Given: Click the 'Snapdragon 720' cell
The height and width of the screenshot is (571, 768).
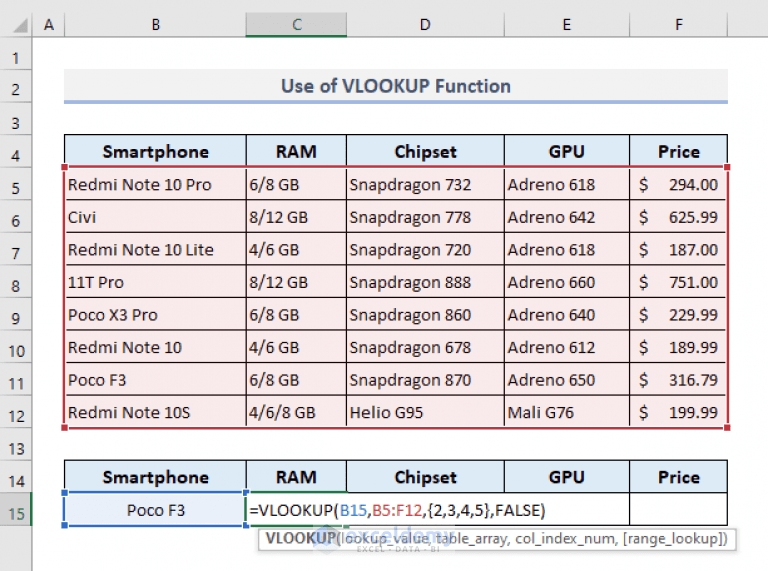Looking at the screenshot, I should pos(425,250).
